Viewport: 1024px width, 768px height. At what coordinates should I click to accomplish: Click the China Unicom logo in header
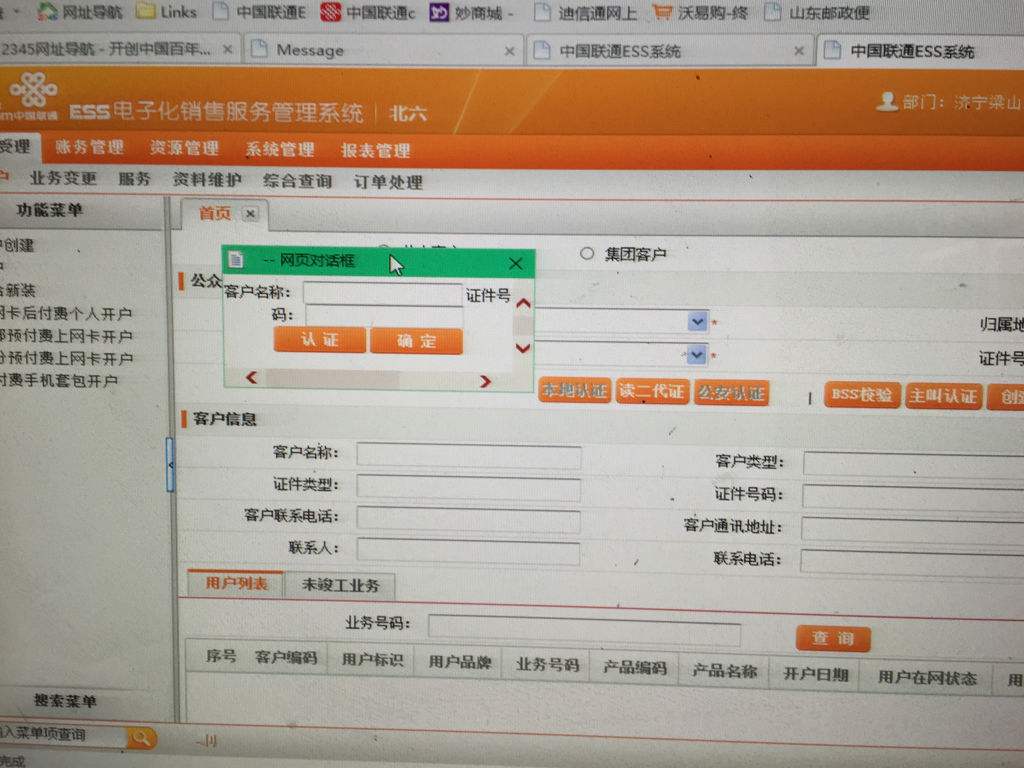coord(33,91)
